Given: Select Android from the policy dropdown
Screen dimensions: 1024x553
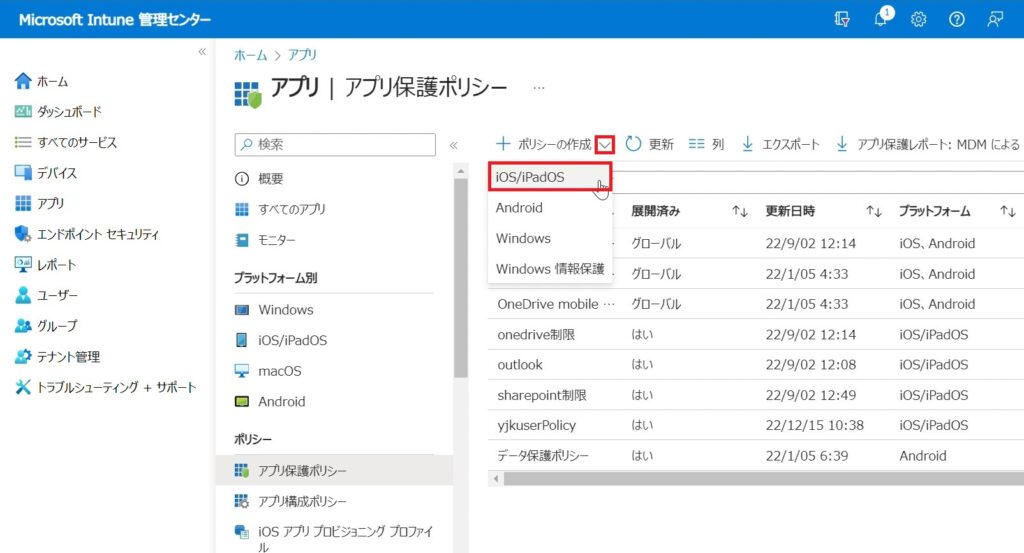Looking at the screenshot, I should click(x=550, y=208).
